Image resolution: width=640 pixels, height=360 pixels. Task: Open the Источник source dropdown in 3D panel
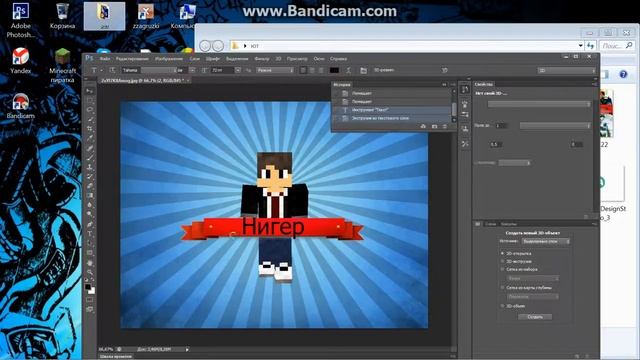(546, 241)
